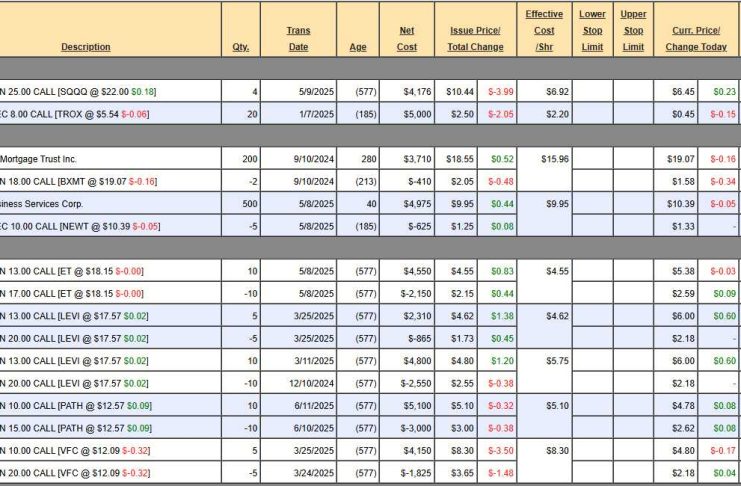Click the Lower Stop Limit header

coord(592,30)
